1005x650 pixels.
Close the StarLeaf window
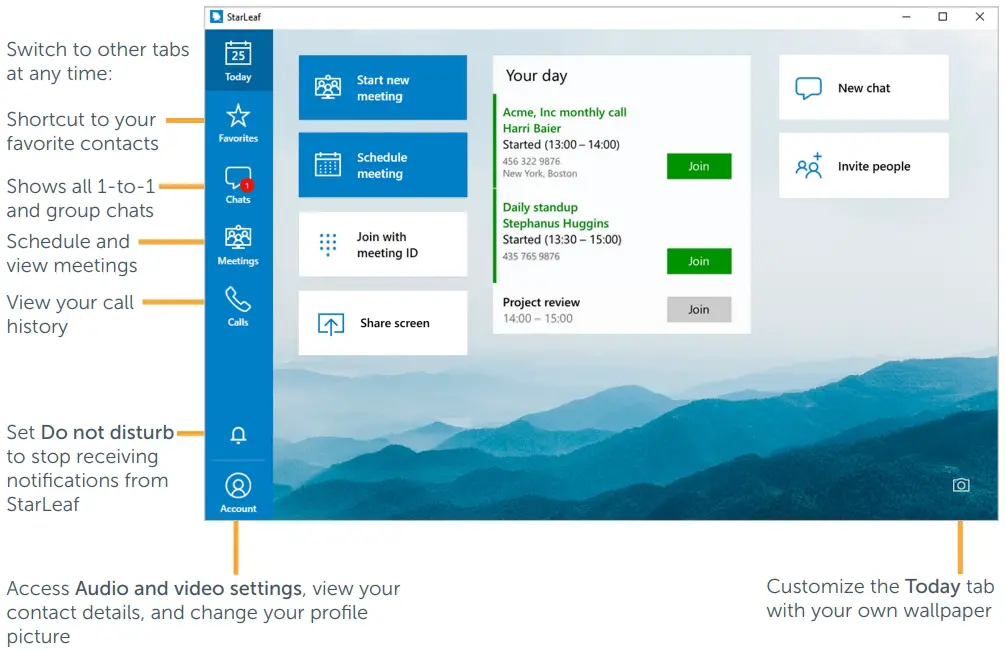979,17
